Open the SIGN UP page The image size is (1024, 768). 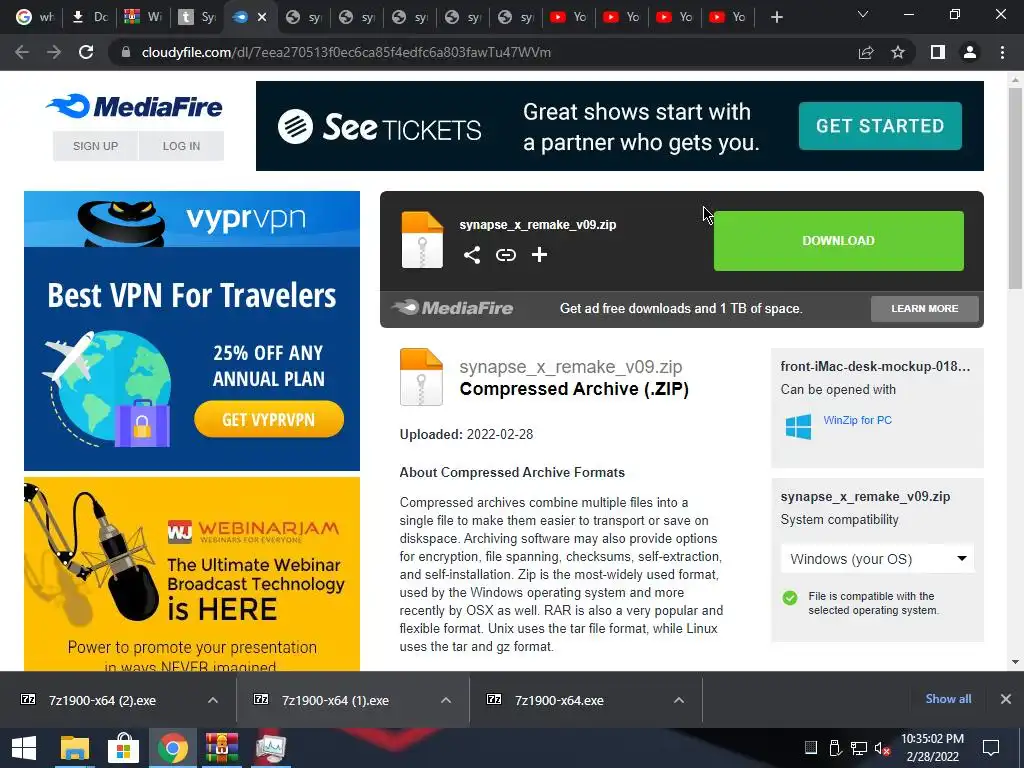(95, 146)
